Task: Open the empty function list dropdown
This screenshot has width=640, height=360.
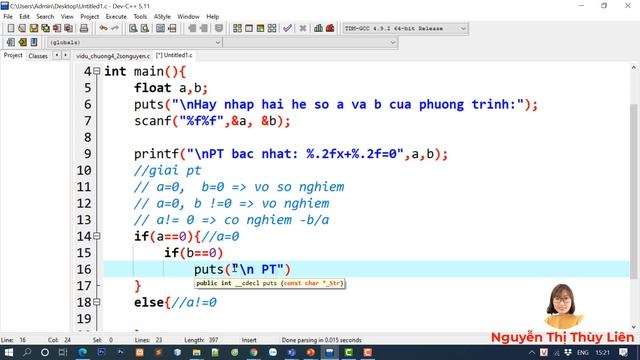Action: 310,42
